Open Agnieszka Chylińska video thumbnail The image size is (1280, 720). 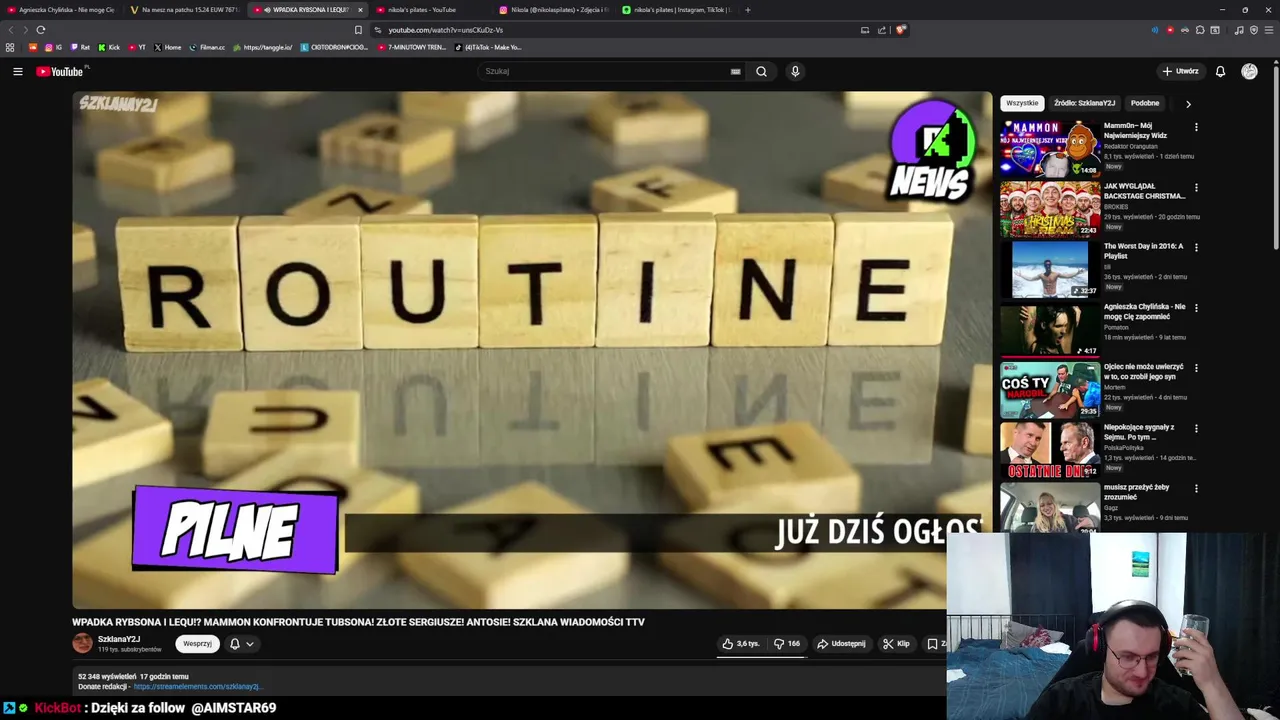coord(1050,328)
